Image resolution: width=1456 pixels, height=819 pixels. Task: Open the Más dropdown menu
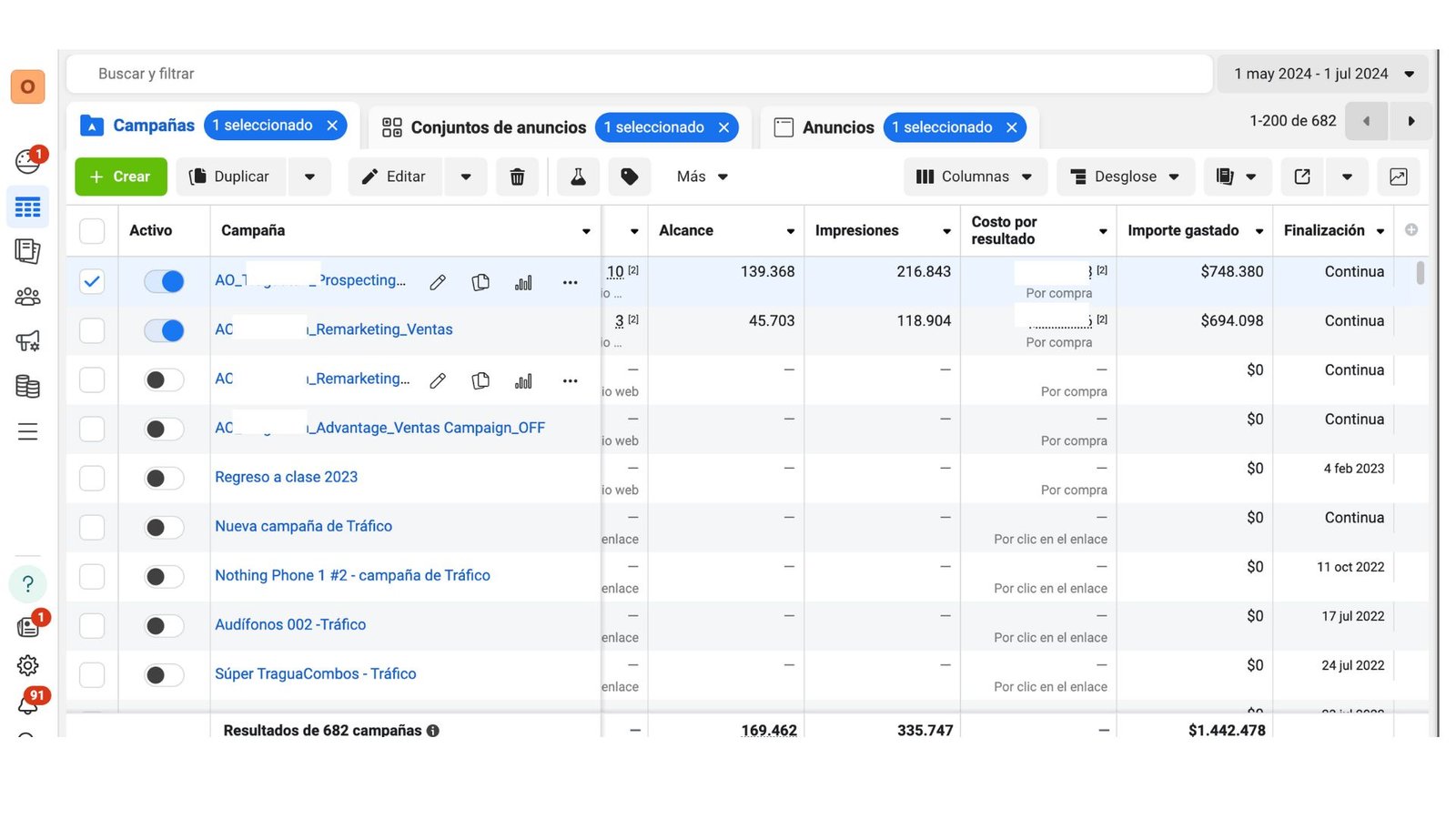tap(702, 177)
